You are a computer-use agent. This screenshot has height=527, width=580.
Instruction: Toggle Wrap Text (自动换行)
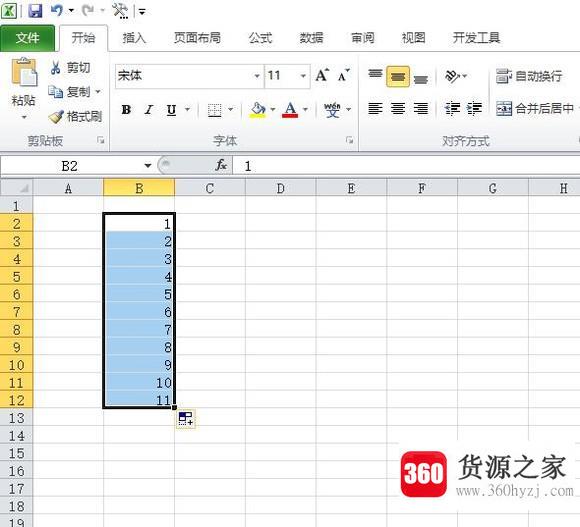(529, 76)
